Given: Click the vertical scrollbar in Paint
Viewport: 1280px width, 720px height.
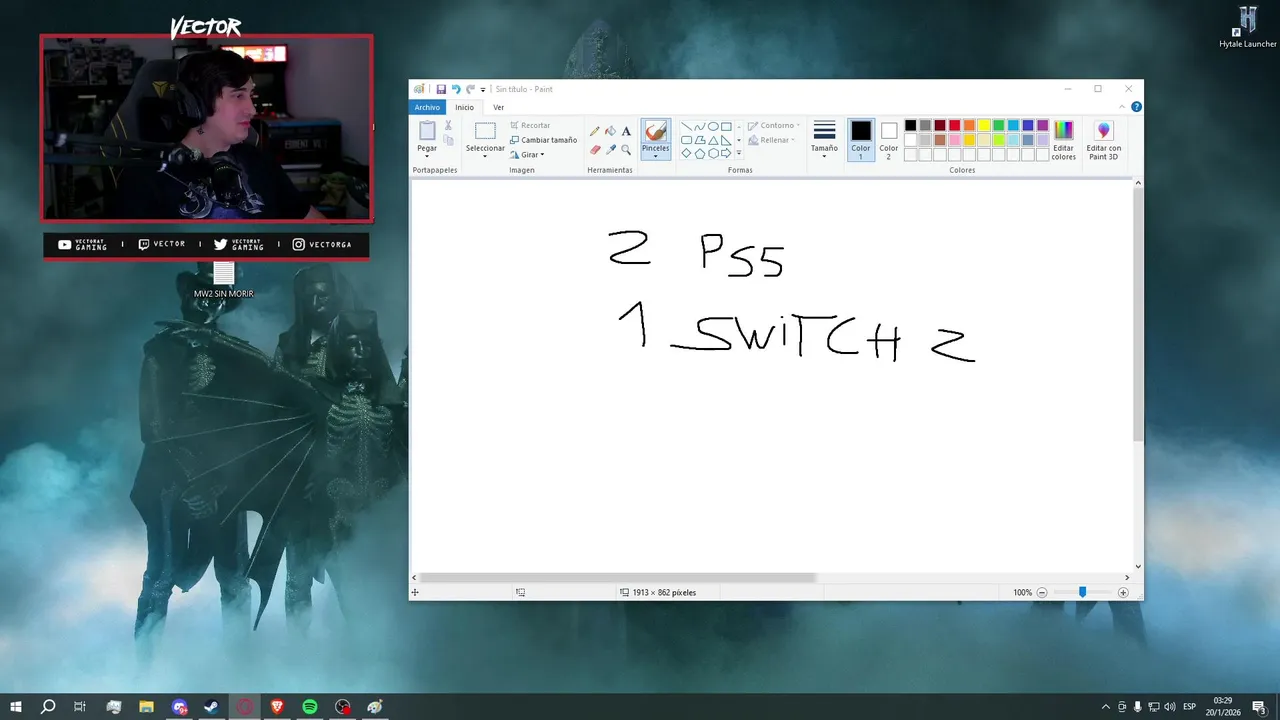Looking at the screenshot, I should point(1138,313).
